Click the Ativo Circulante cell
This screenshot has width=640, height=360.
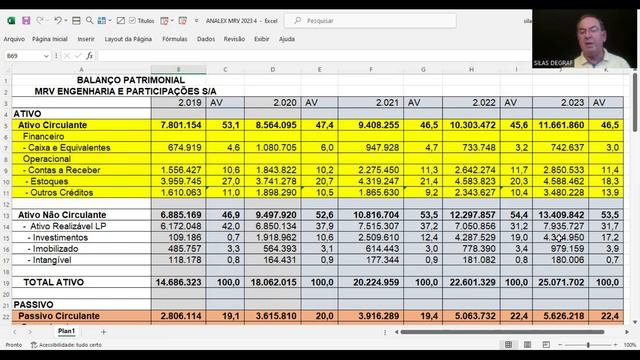[x=81, y=125]
